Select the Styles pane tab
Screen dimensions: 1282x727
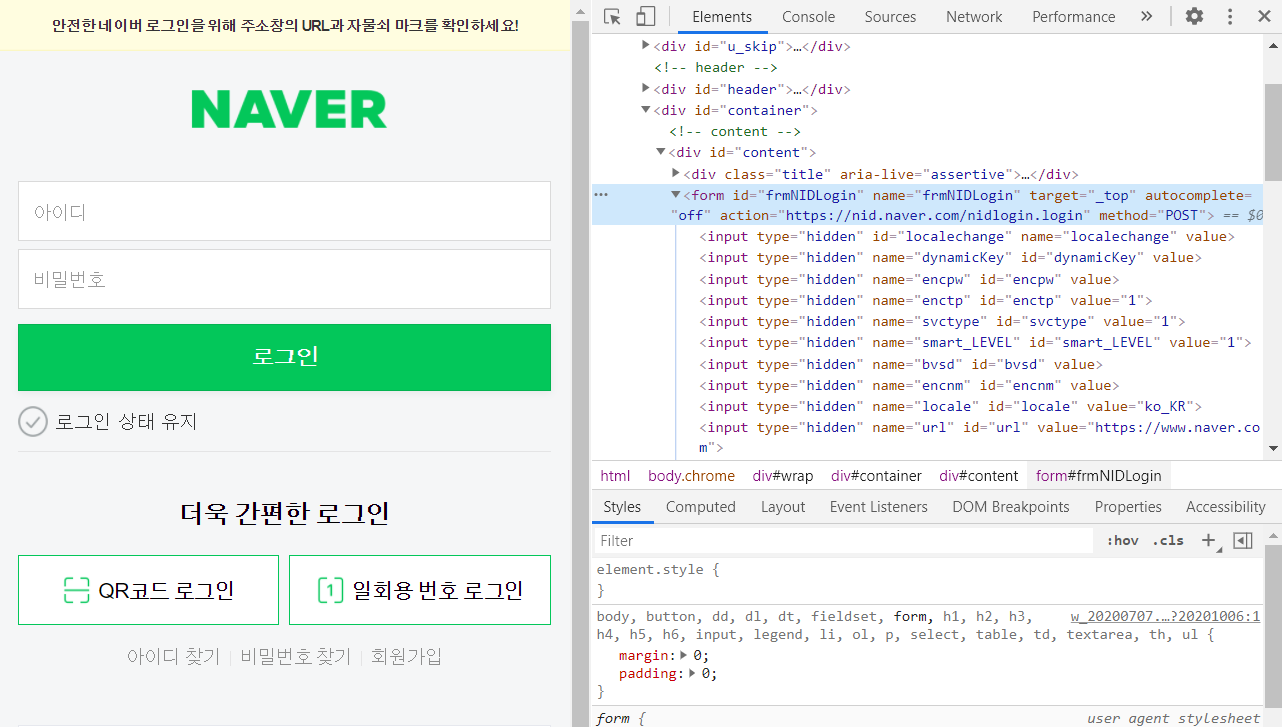click(622, 507)
